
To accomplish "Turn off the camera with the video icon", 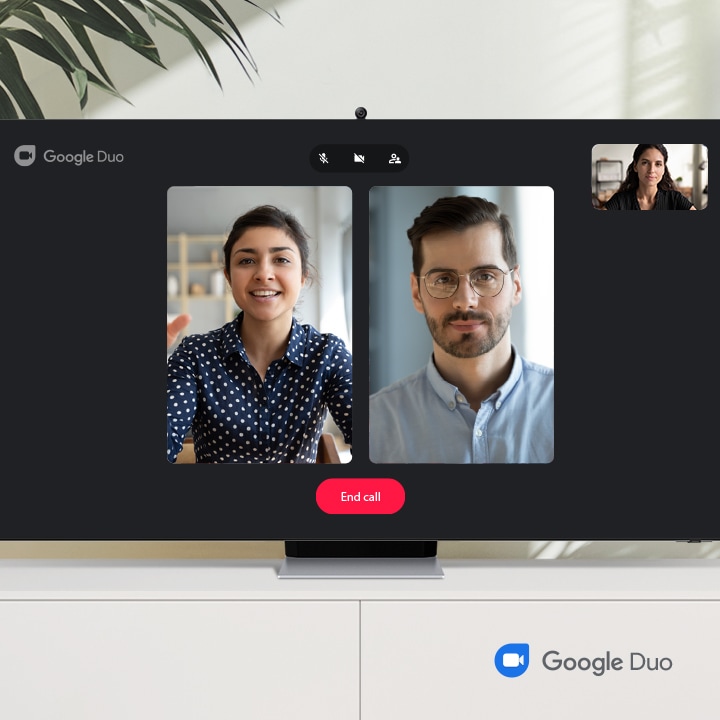I will 359,158.
